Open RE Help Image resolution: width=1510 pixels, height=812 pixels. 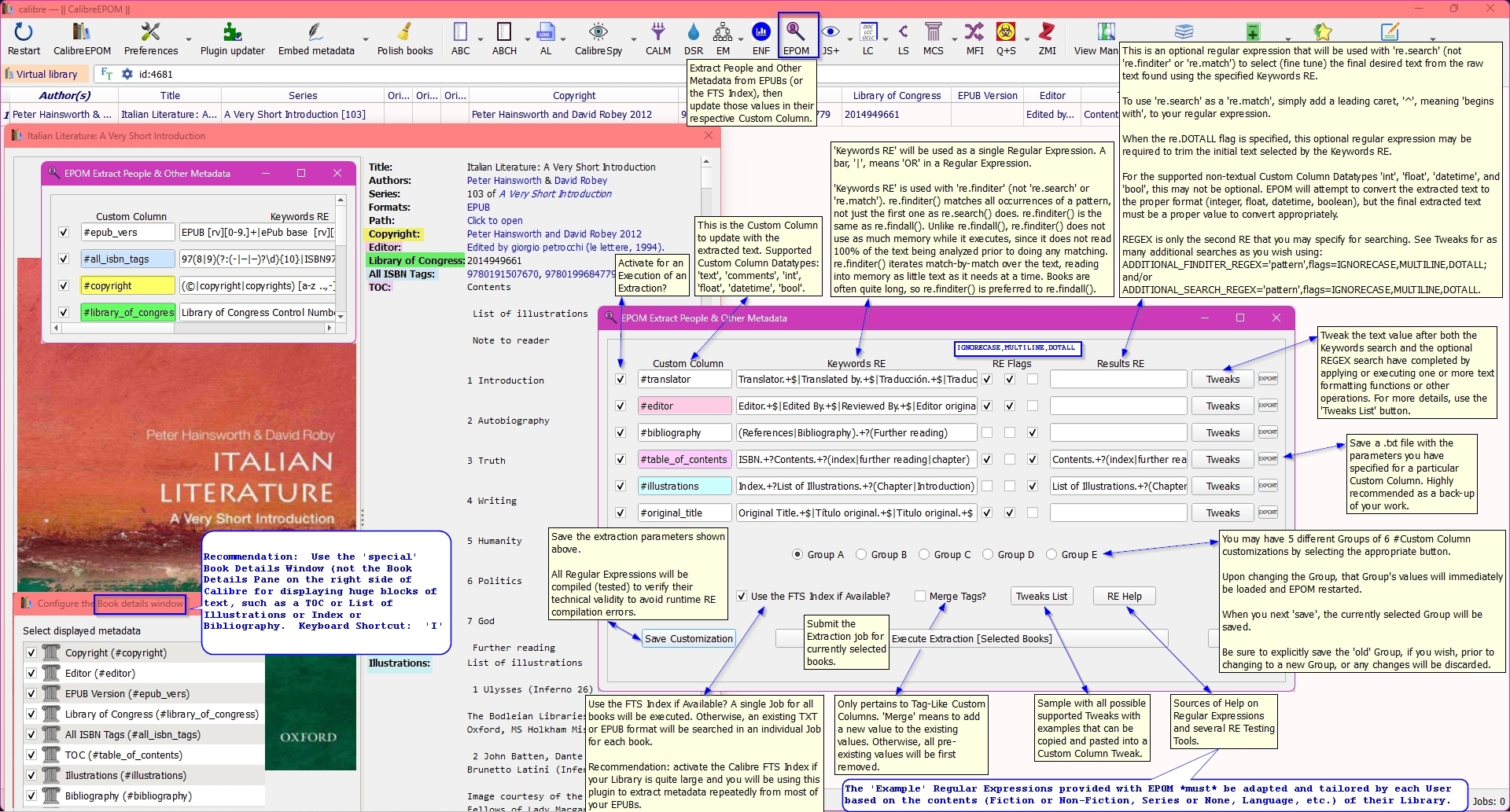tap(1125, 596)
